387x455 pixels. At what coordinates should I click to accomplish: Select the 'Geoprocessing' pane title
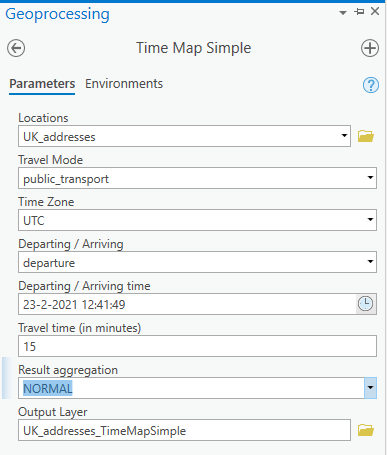pos(57,14)
